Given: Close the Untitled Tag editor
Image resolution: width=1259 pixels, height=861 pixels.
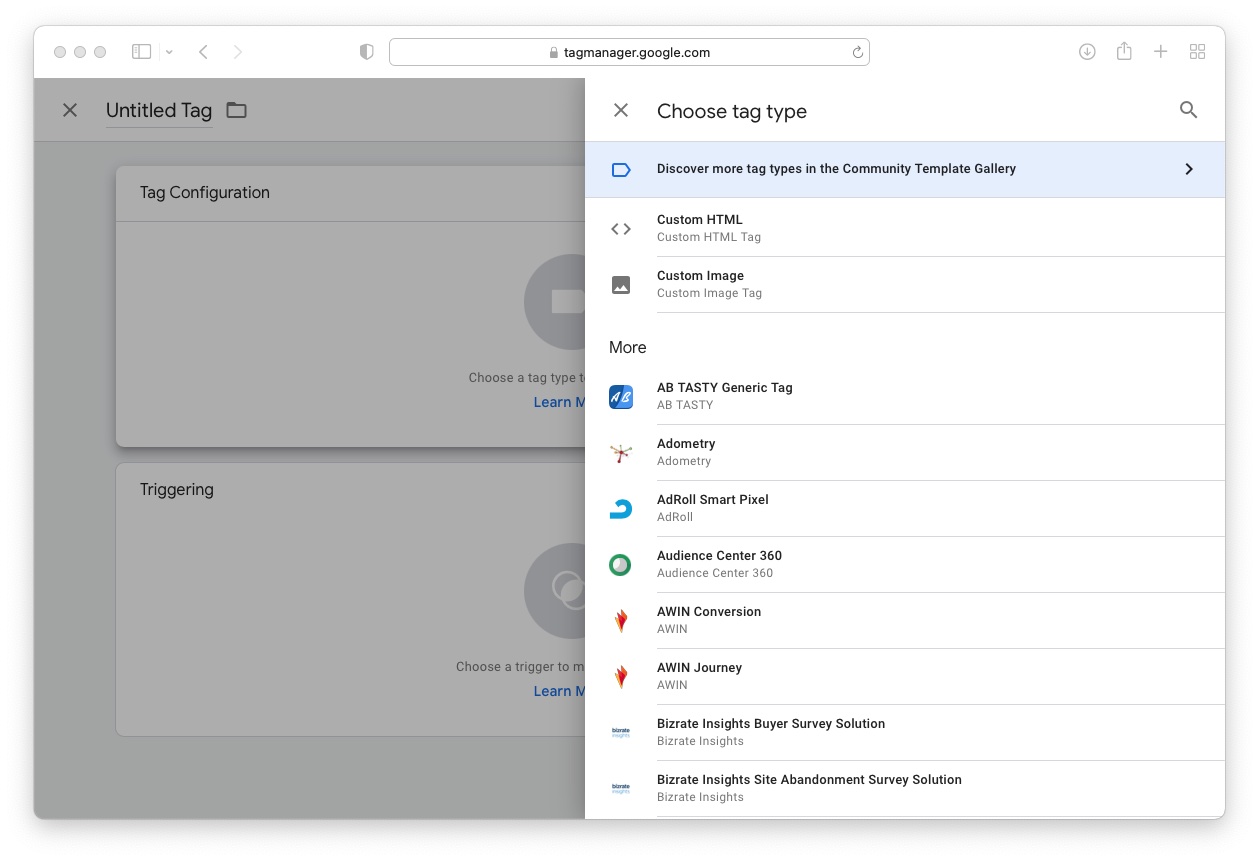Looking at the screenshot, I should coord(70,110).
